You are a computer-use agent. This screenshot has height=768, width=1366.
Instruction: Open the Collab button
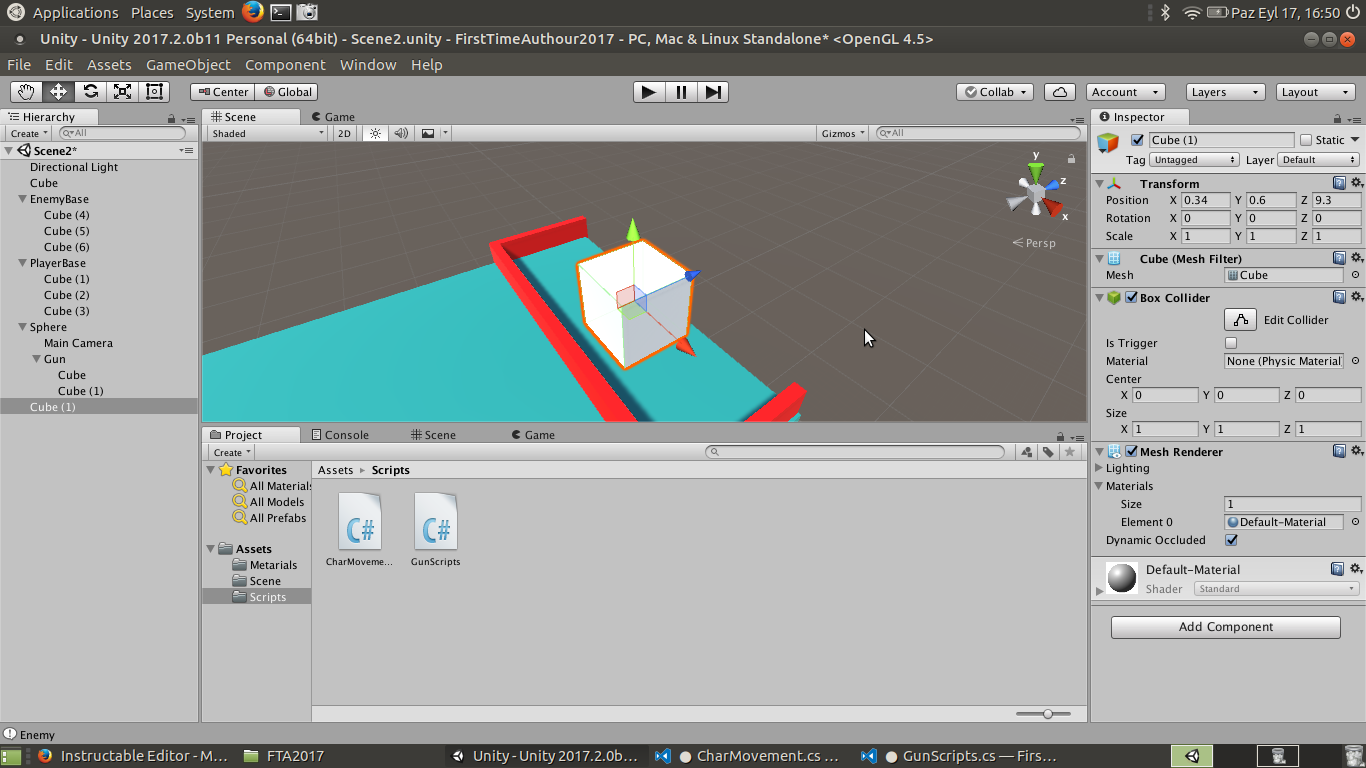pyautogui.click(x=997, y=92)
